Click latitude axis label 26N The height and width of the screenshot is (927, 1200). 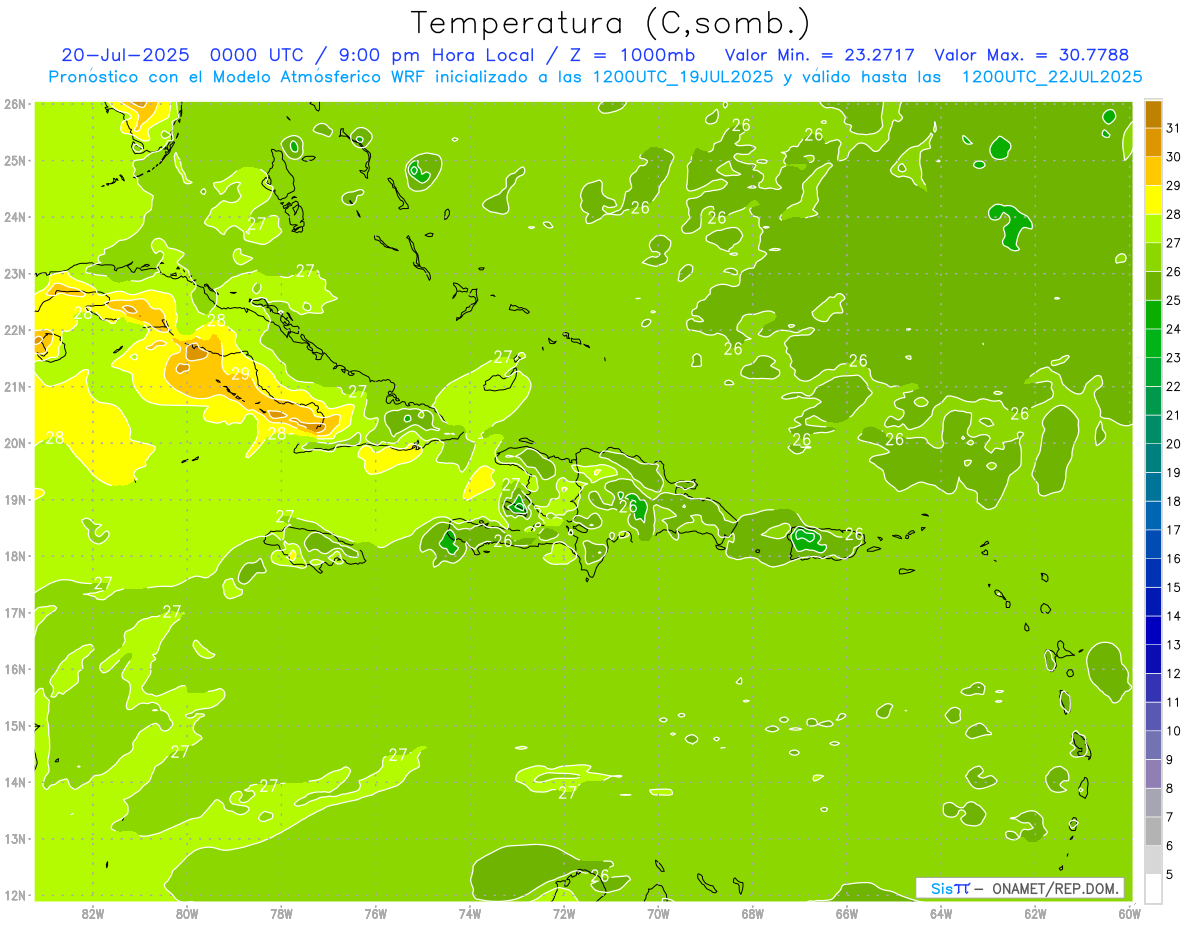(x=15, y=104)
